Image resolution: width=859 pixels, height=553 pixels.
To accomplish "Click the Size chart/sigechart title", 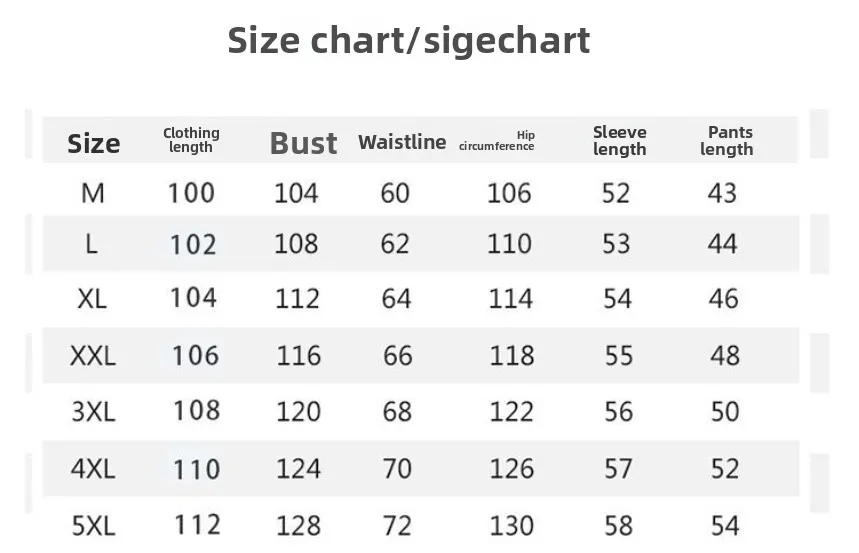I will point(409,41).
